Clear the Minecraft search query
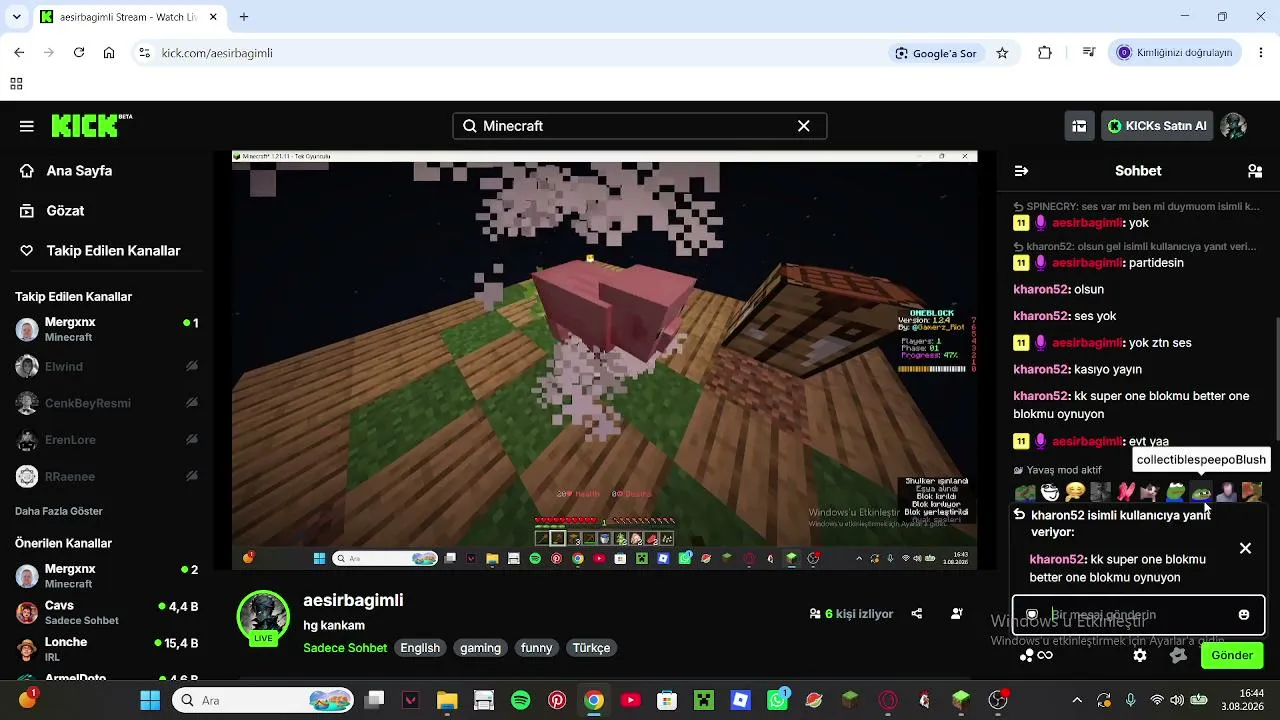 click(x=803, y=126)
